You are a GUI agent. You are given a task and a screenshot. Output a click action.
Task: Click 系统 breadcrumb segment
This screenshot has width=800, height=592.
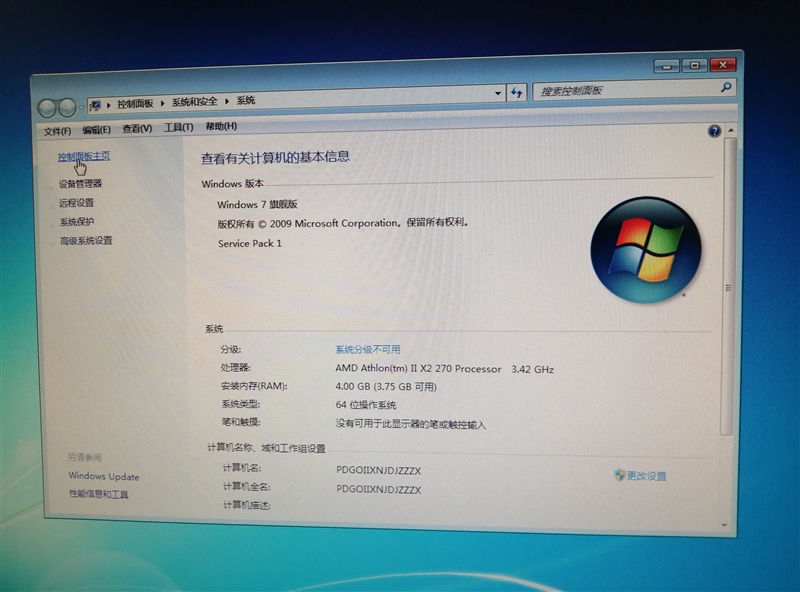(x=245, y=101)
